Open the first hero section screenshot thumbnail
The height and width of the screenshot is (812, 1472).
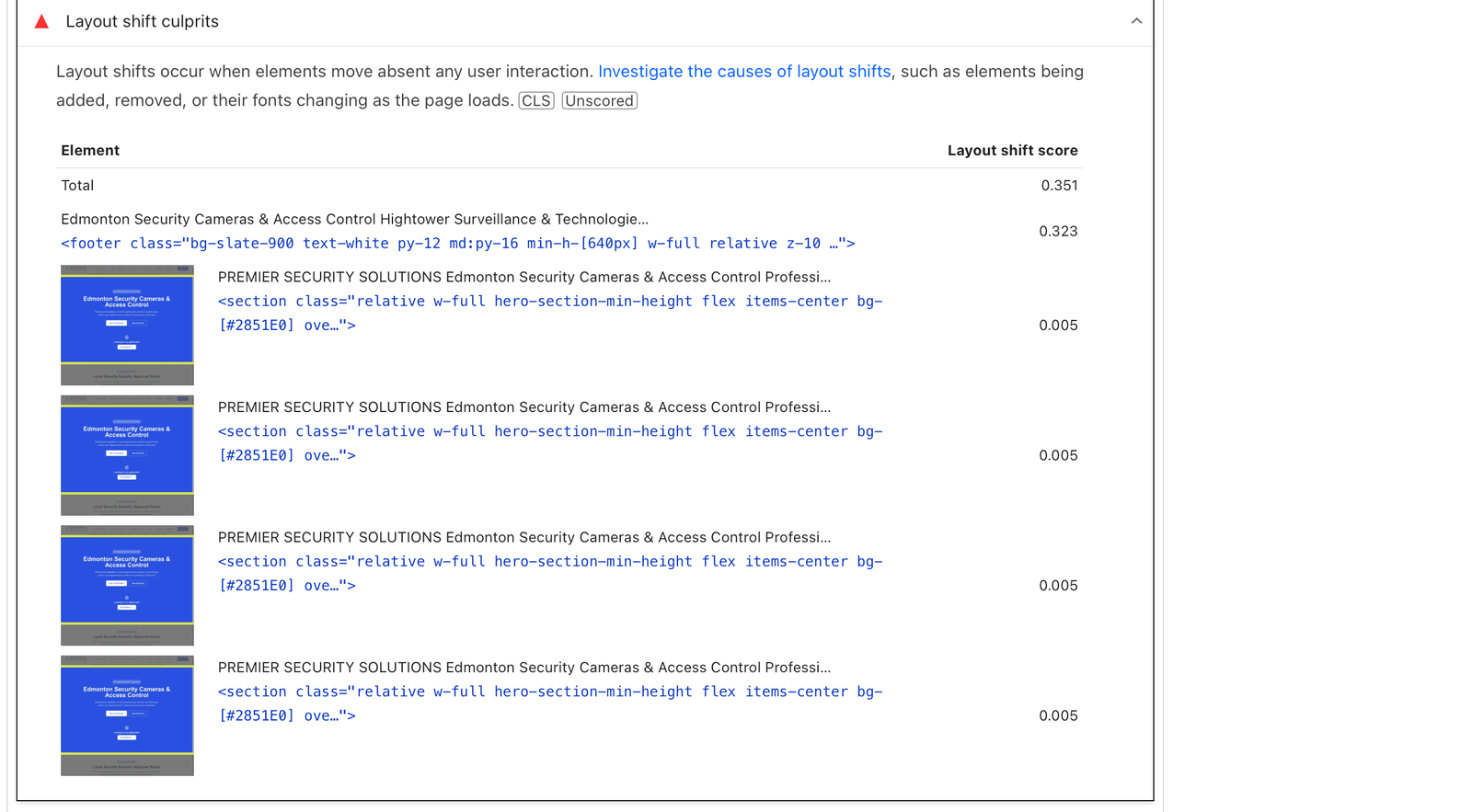pos(127,325)
